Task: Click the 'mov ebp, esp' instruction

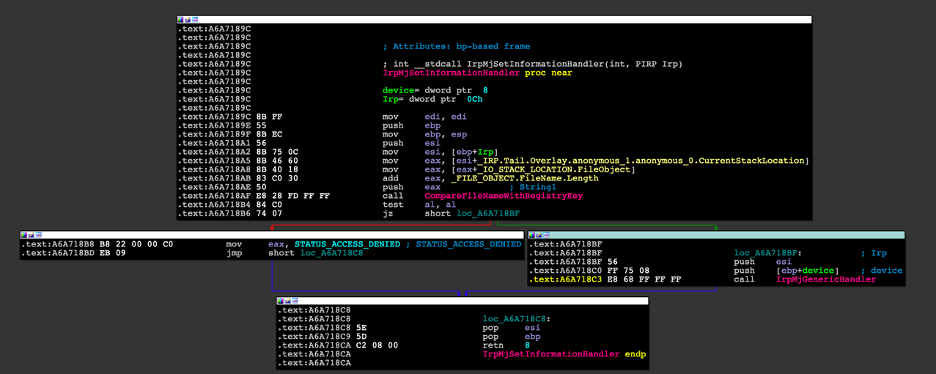Action: point(425,135)
